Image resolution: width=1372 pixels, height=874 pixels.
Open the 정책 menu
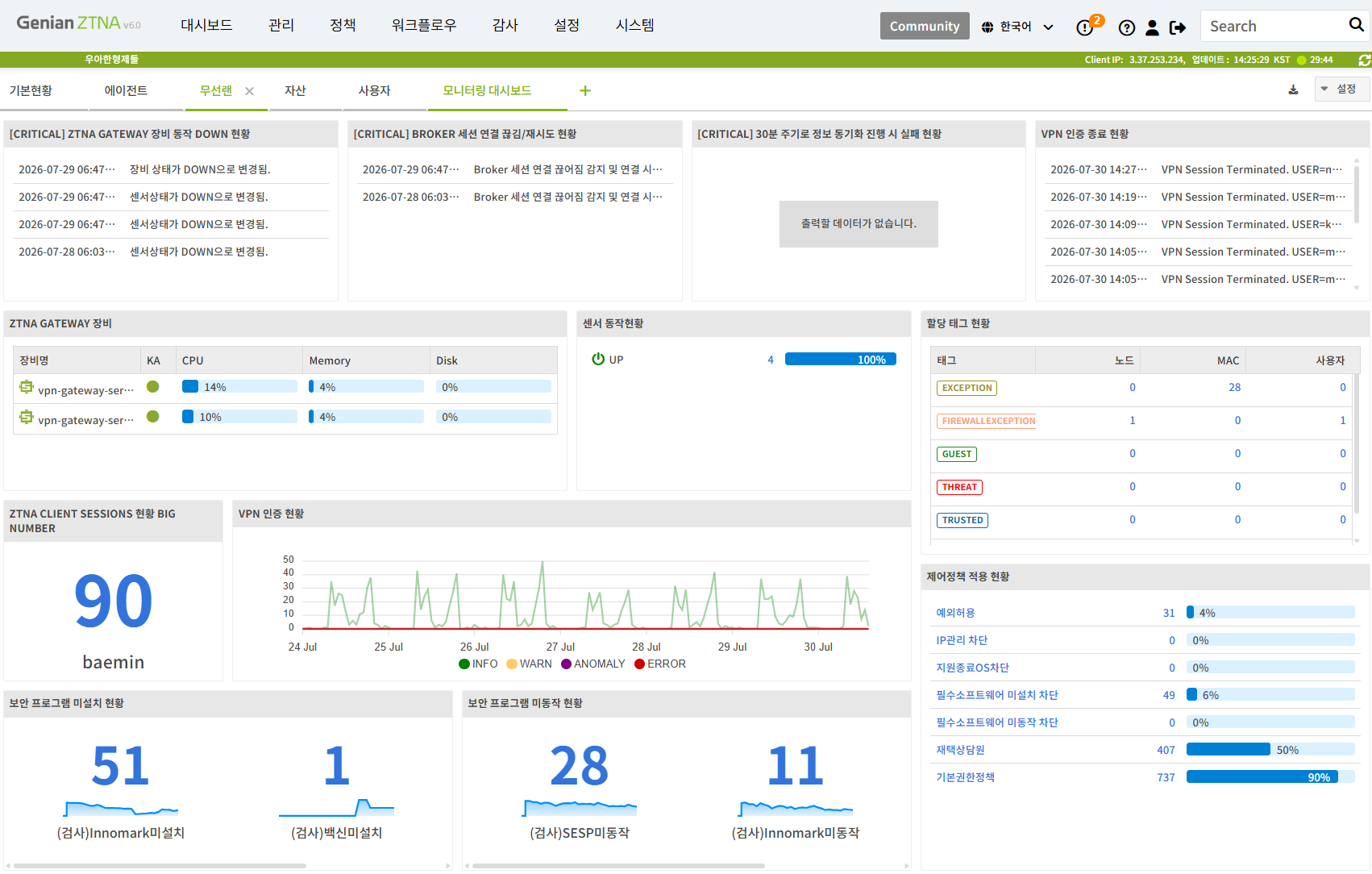[x=343, y=25]
